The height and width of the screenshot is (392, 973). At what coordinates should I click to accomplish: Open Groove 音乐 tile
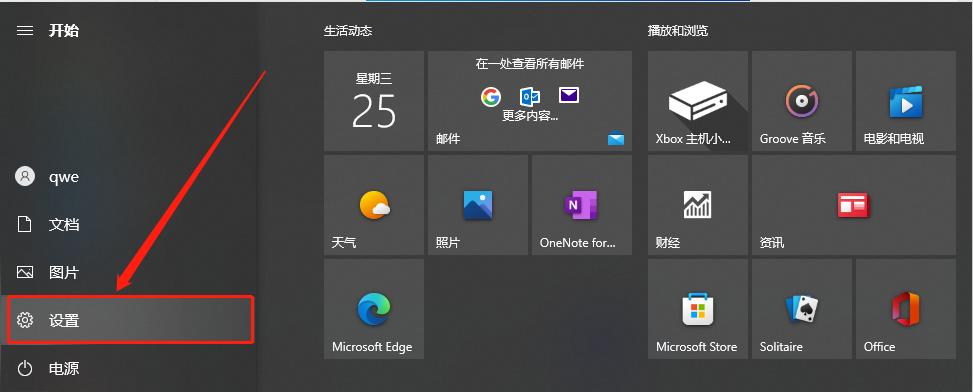tap(802, 100)
